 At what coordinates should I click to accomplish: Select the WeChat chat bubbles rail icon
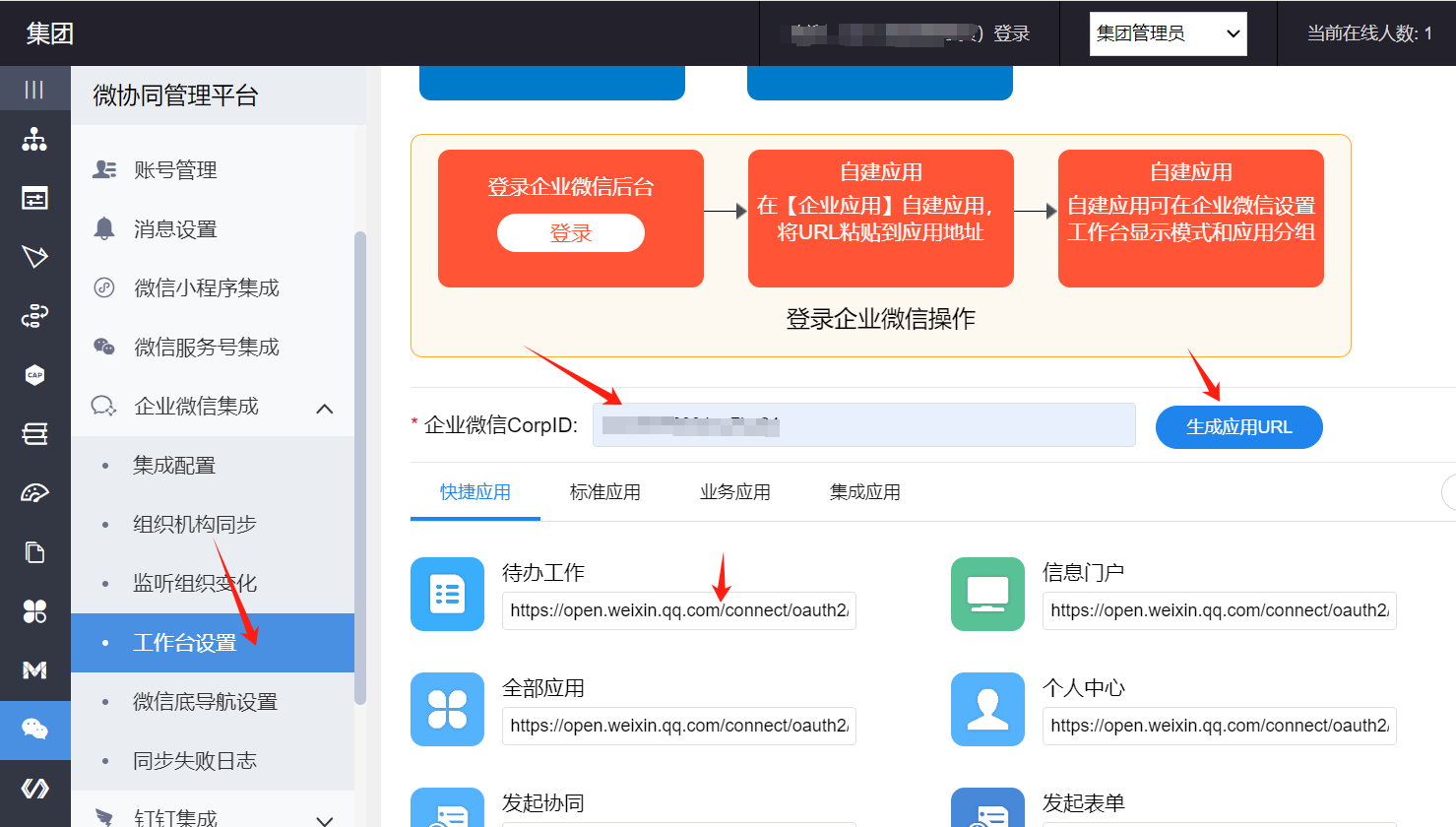pyautogui.click(x=34, y=730)
